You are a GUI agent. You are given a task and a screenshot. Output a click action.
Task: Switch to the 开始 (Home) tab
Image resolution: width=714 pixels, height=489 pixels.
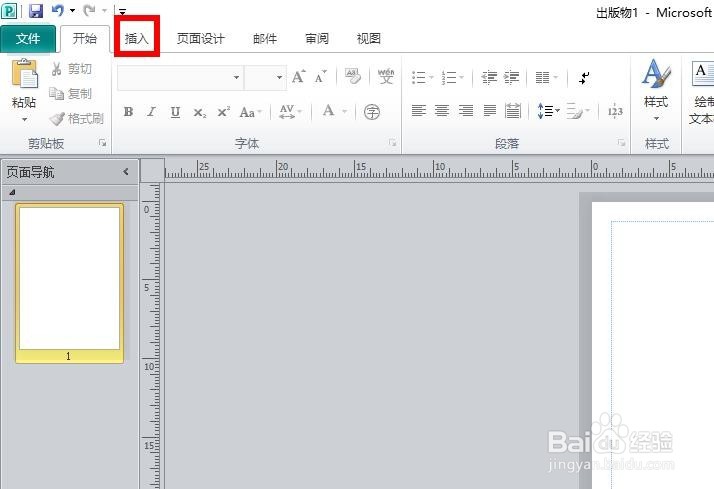tap(85, 39)
